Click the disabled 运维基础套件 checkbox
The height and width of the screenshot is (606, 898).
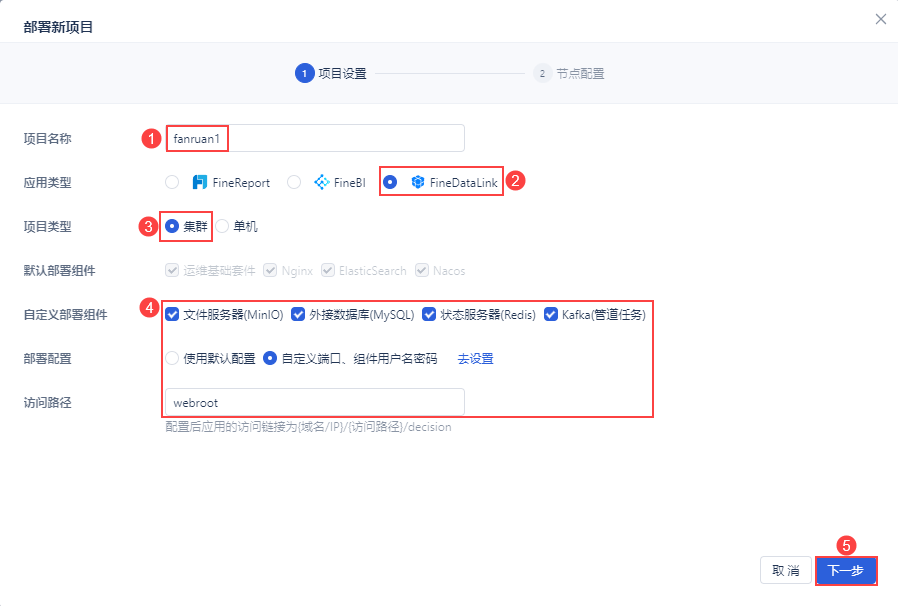click(172, 270)
